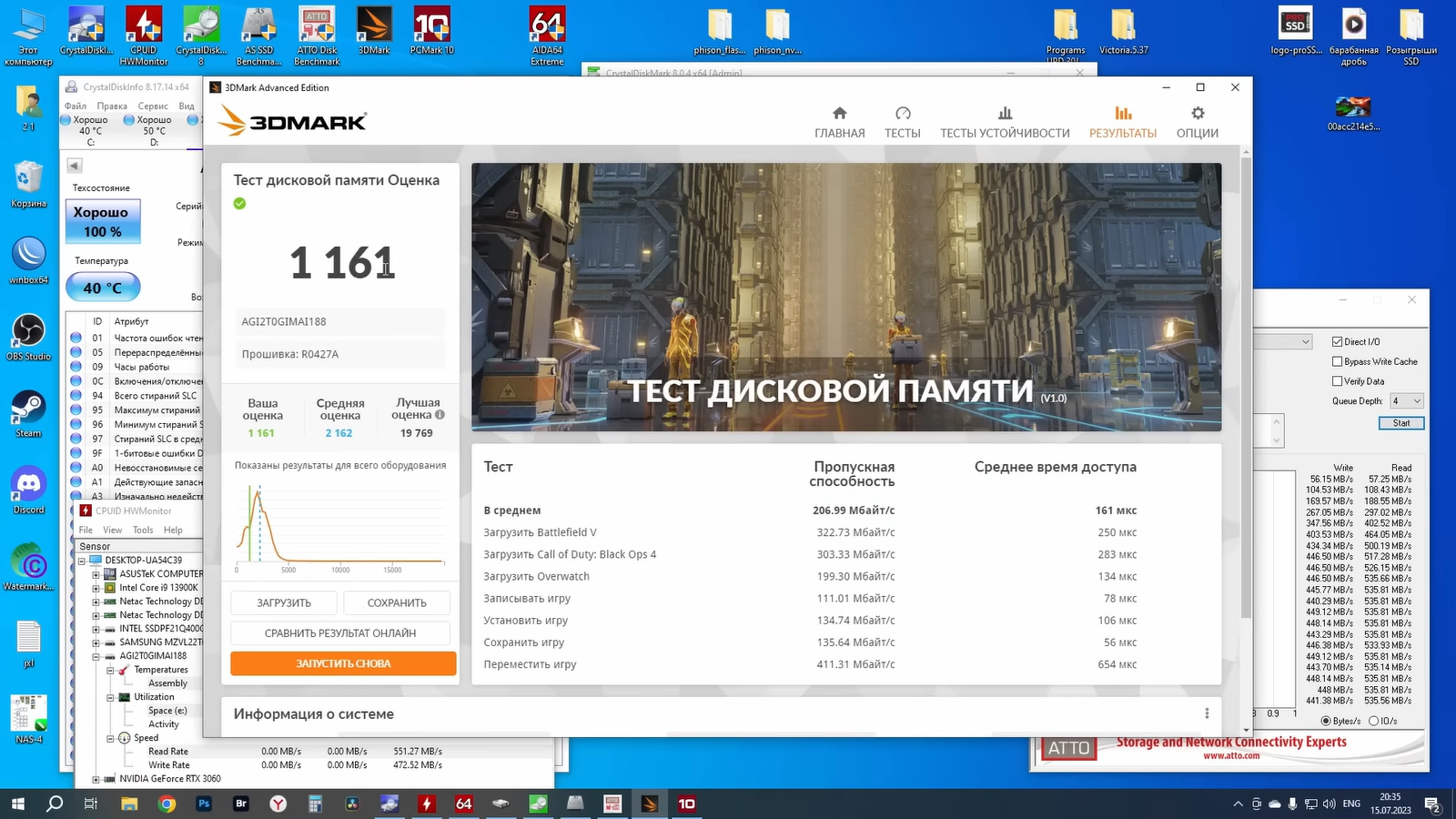Click the info icon beside Лучшая оценка
Image resolution: width=1456 pixels, height=819 pixels.
440,415
